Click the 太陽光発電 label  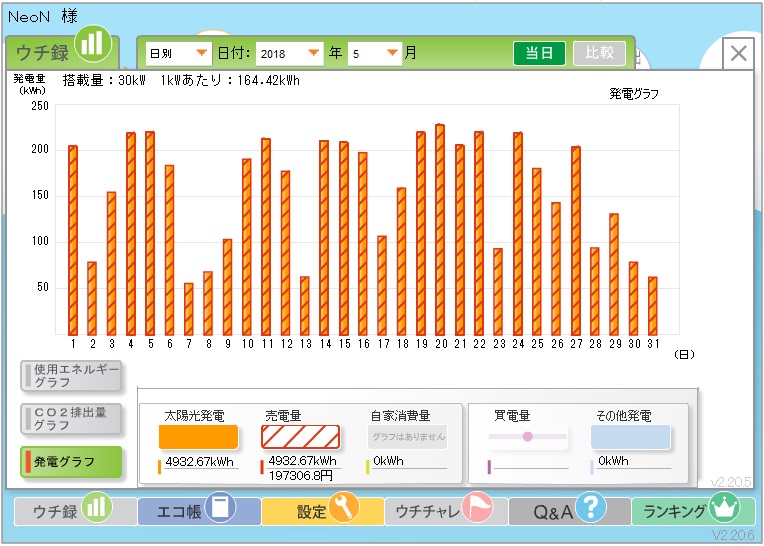tap(194, 416)
